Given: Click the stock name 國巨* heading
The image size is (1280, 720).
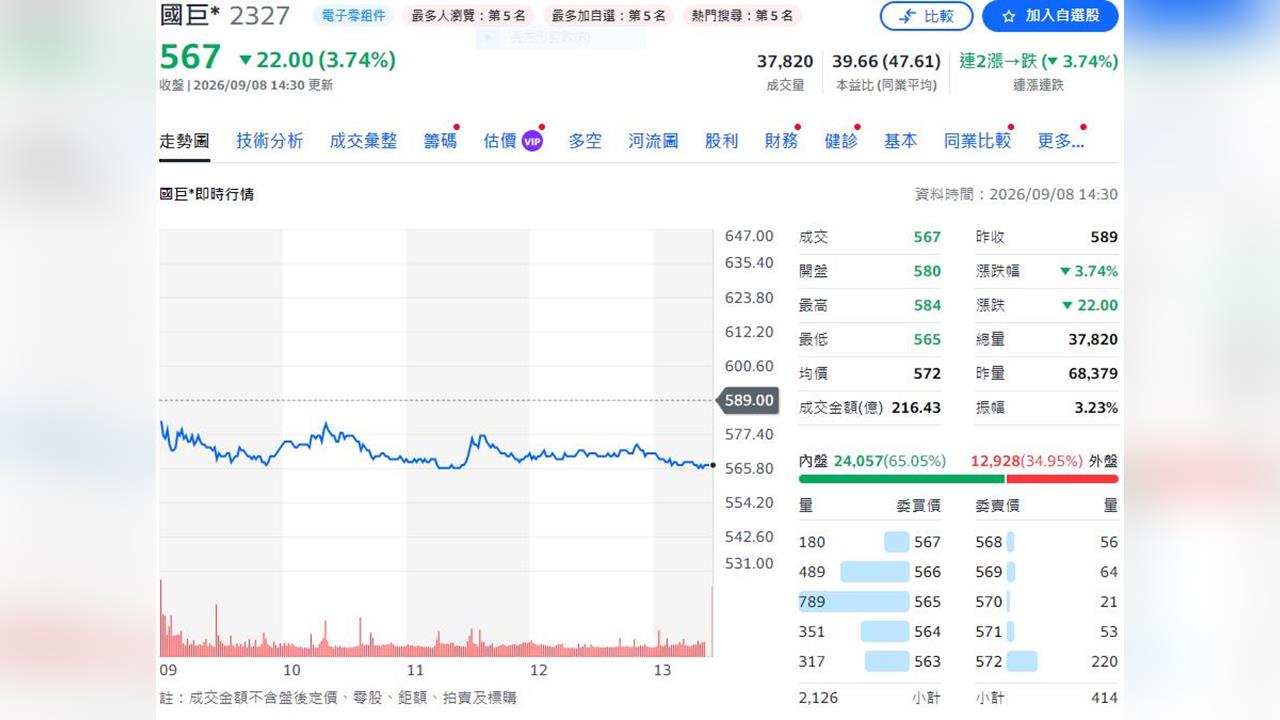Looking at the screenshot, I should coord(190,15).
